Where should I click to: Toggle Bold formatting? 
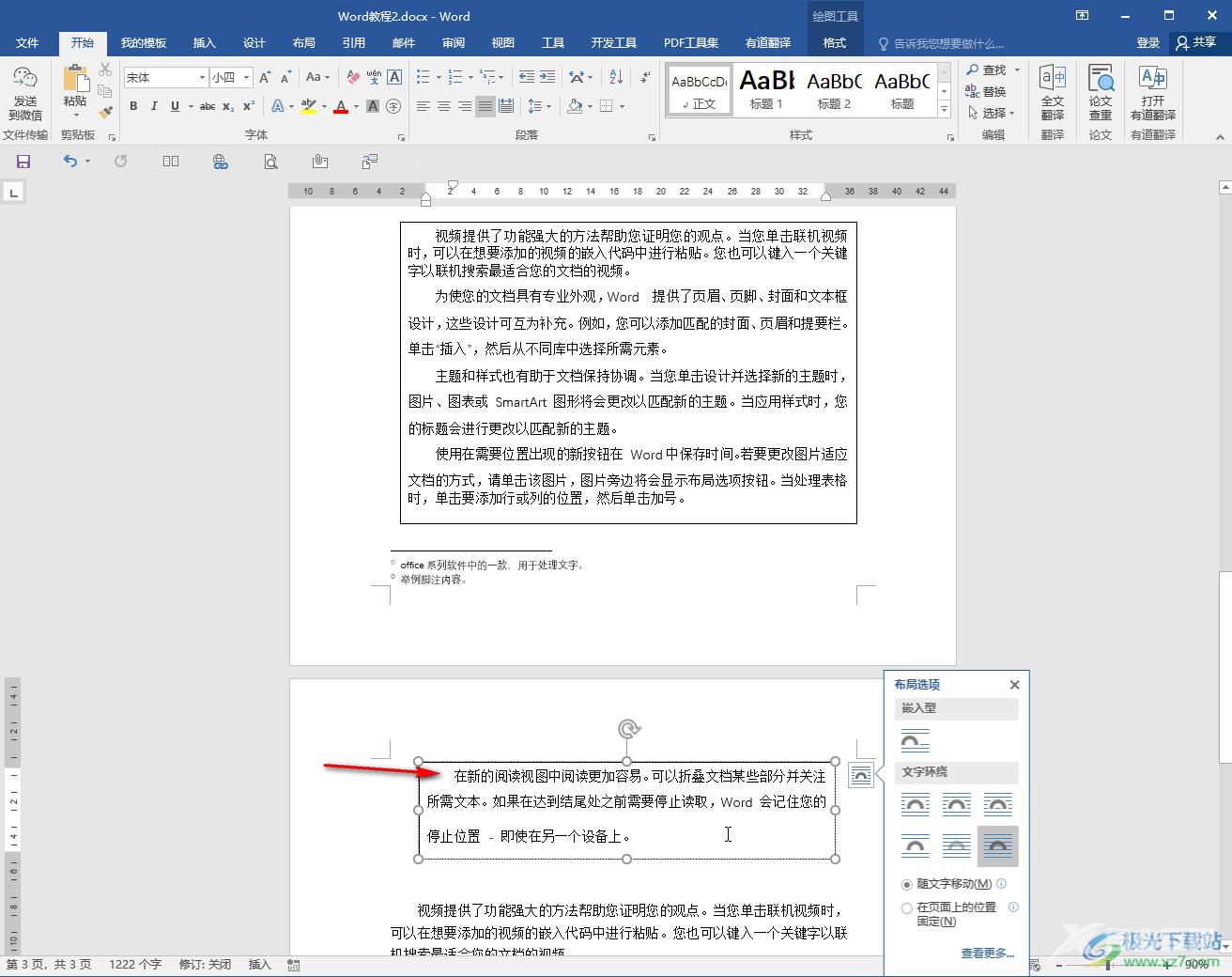click(133, 106)
